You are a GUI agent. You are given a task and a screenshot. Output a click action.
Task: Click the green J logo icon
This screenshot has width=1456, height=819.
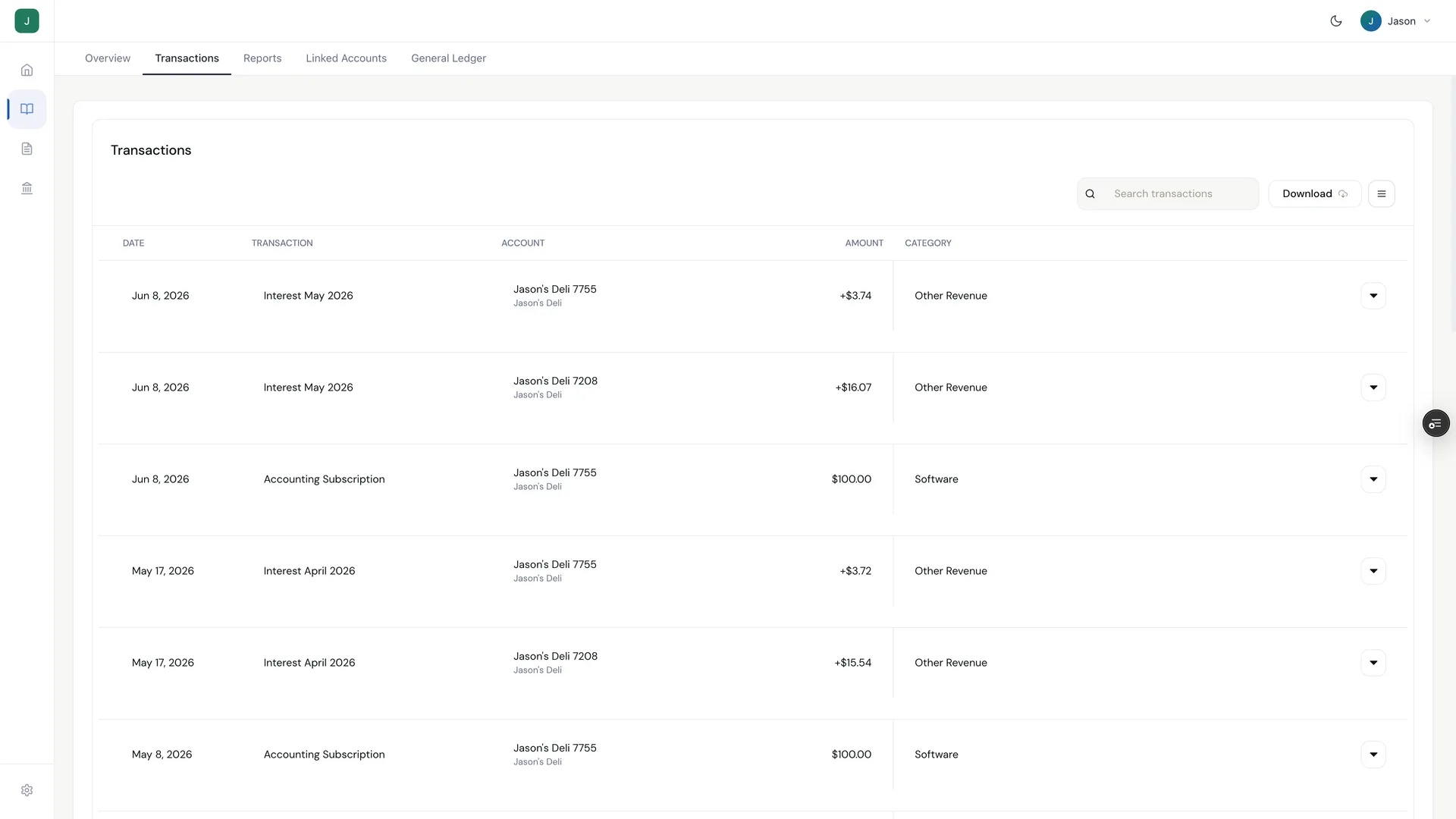(27, 20)
